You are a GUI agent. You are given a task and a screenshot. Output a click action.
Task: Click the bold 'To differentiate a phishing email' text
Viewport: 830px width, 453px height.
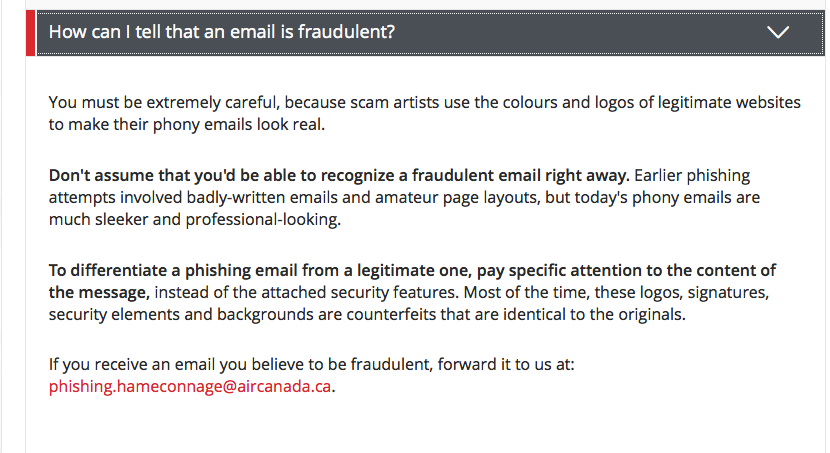pos(412,270)
